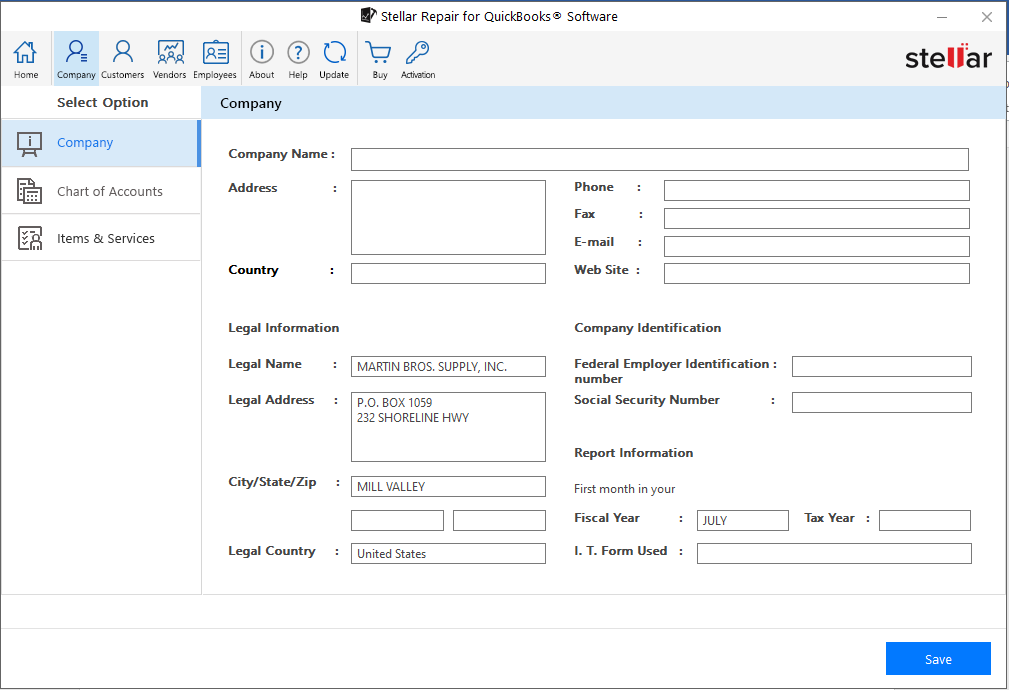Click the Report Information heading

[x=633, y=452]
